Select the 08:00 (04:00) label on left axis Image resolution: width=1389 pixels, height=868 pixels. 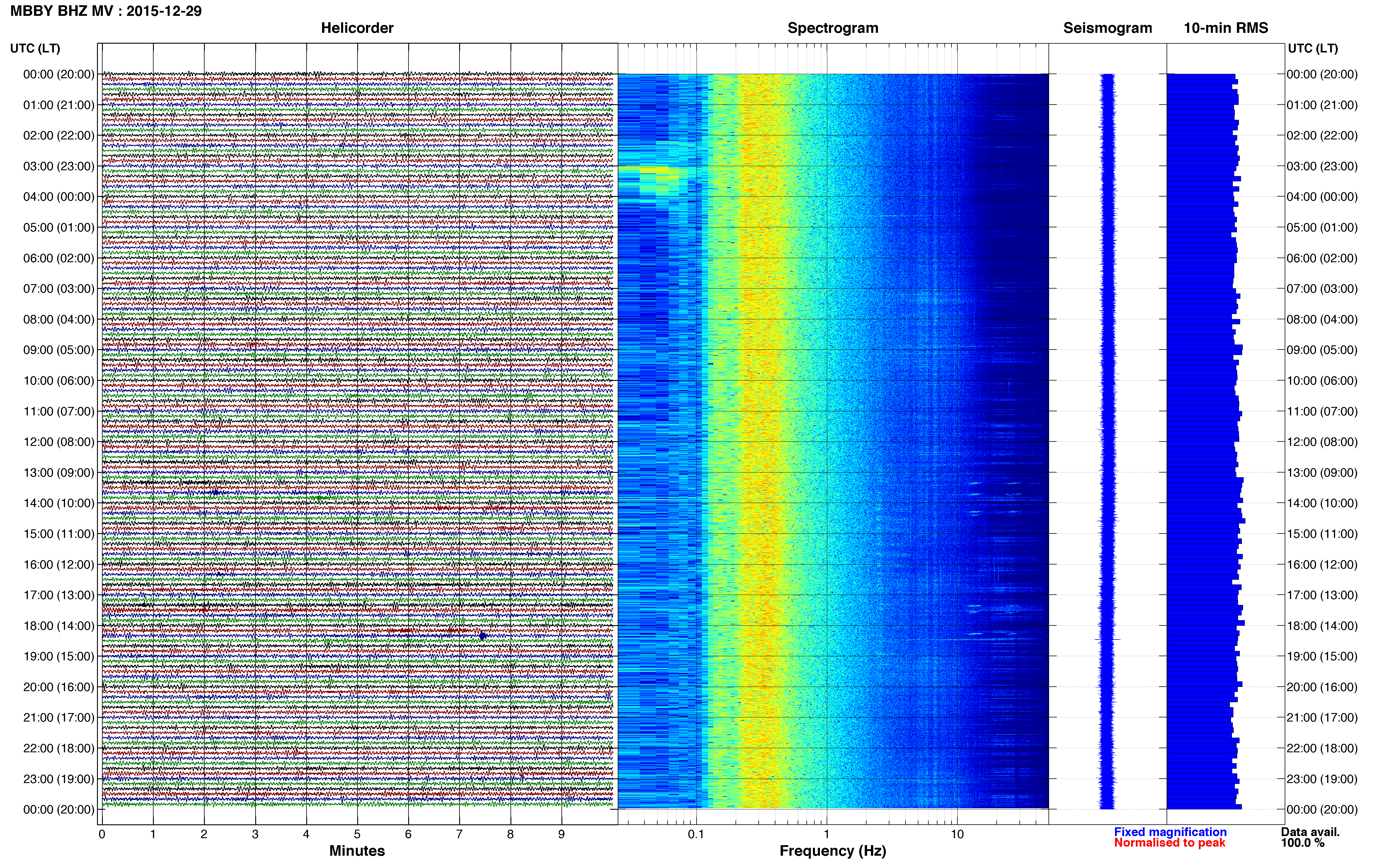point(59,319)
